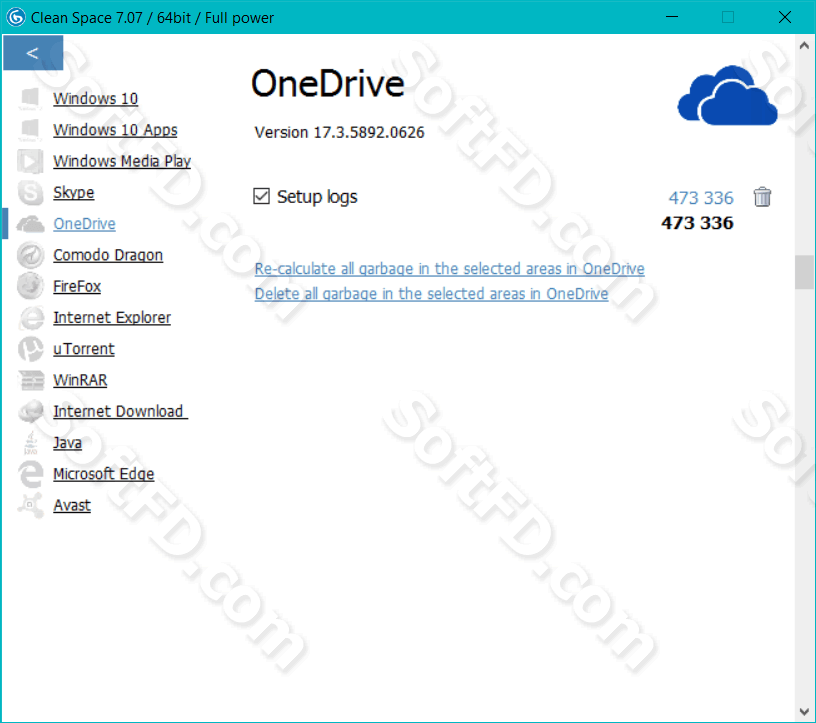Click the OneDrive page heading
This screenshot has height=723, width=816.
click(x=328, y=83)
